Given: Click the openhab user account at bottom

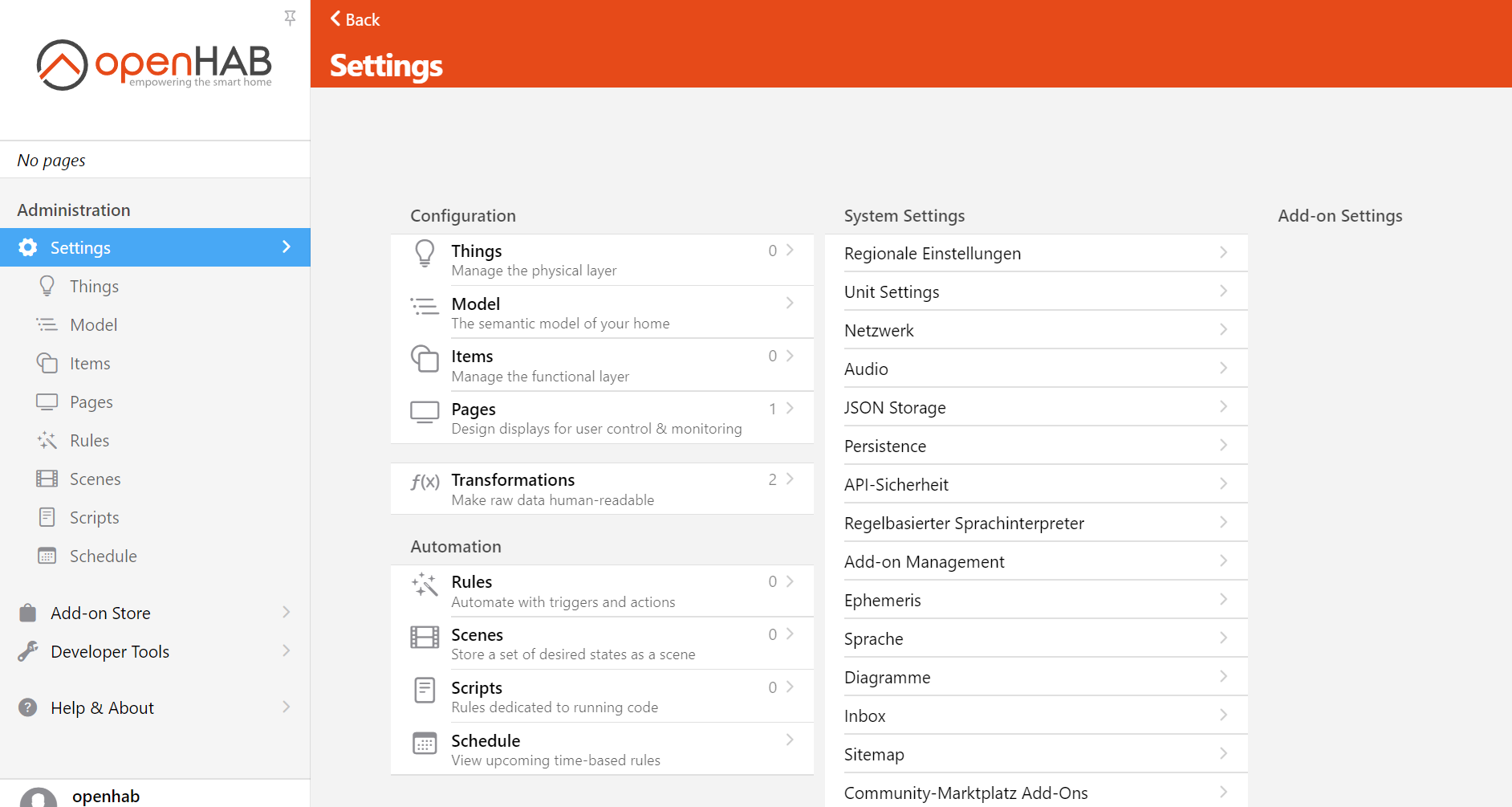Looking at the screenshot, I should (x=105, y=796).
